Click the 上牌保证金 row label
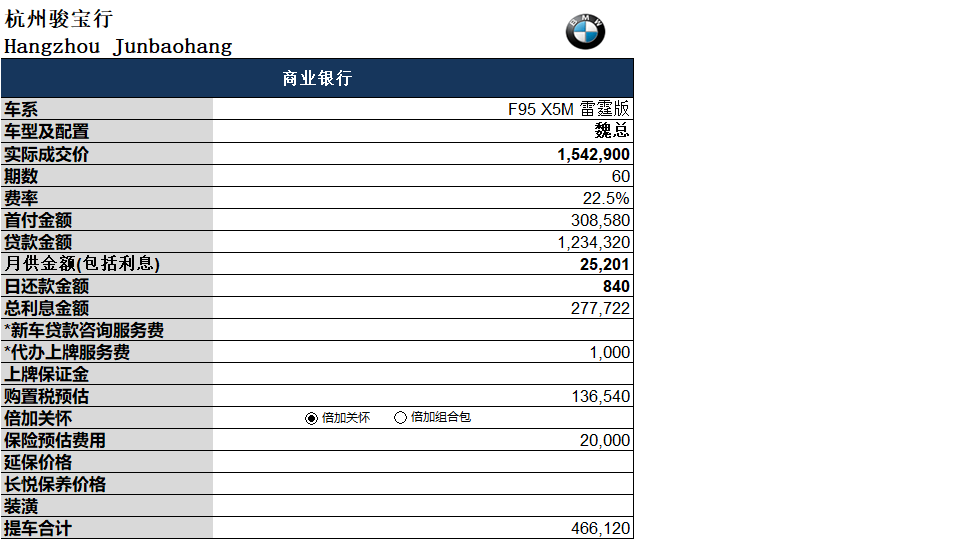The image size is (960, 540). tap(47, 375)
